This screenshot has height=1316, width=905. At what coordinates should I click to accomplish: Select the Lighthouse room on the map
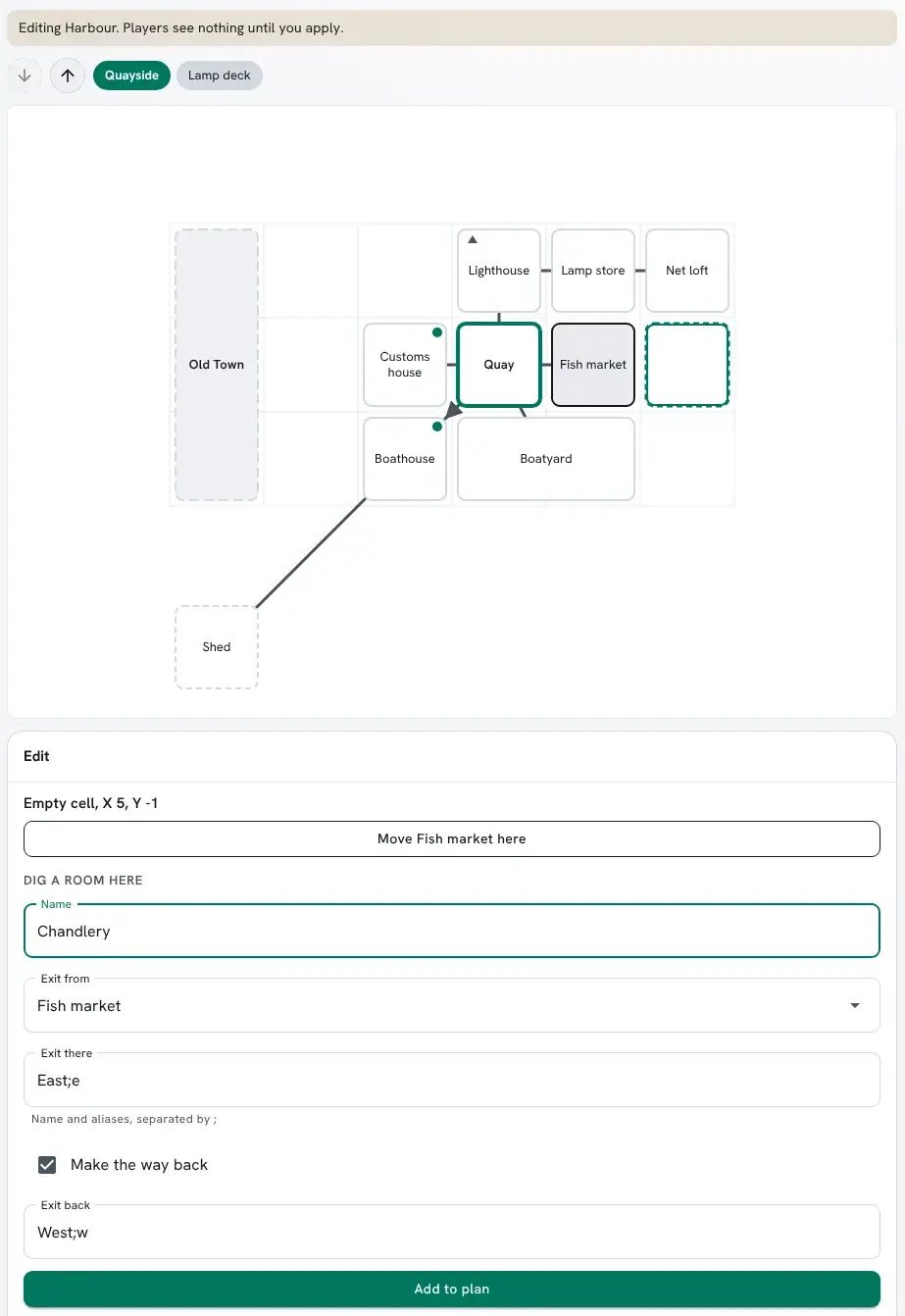click(x=499, y=271)
